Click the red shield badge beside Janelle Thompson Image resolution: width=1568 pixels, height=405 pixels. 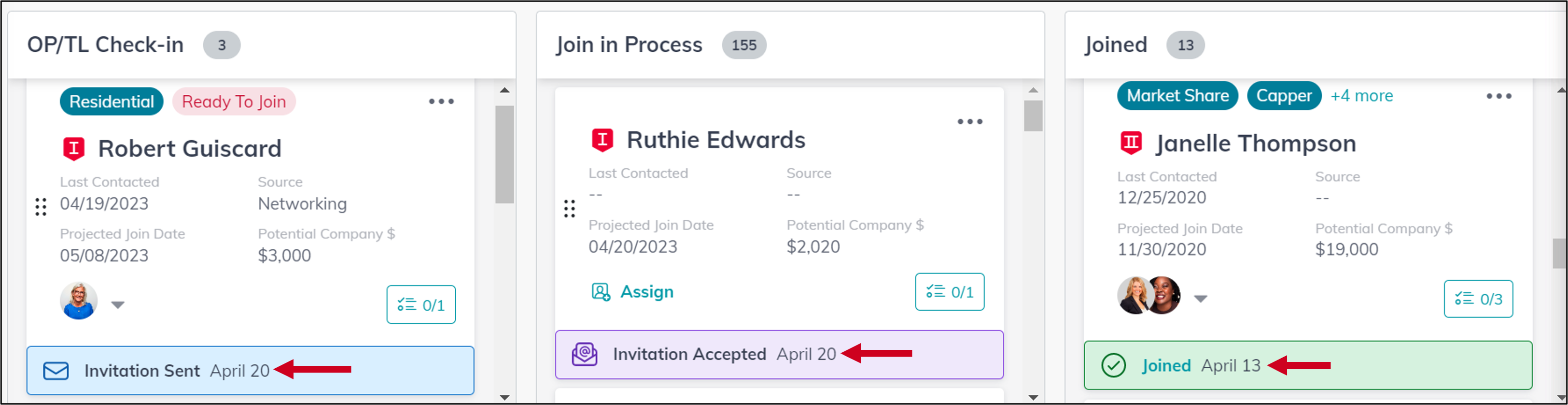pos(1131,144)
